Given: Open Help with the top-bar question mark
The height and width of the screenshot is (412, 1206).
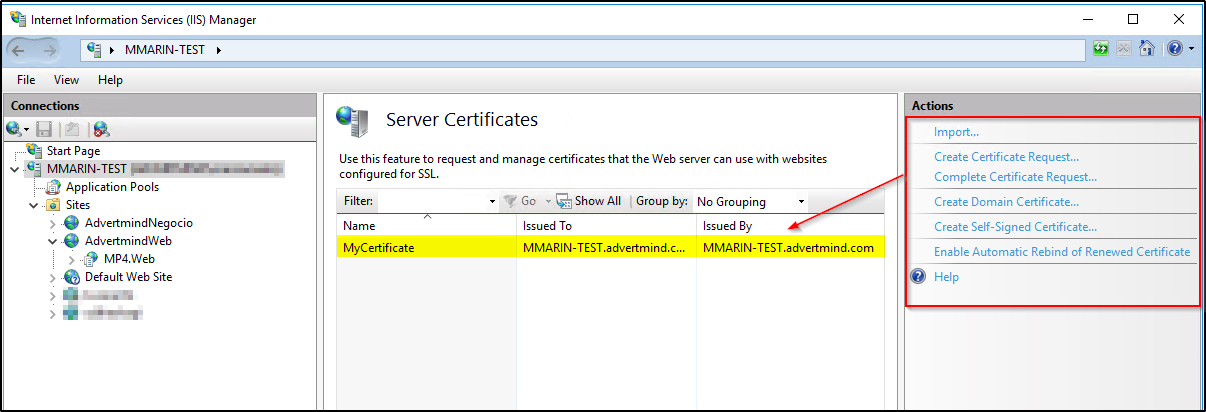Looking at the screenshot, I should pos(1174,48).
